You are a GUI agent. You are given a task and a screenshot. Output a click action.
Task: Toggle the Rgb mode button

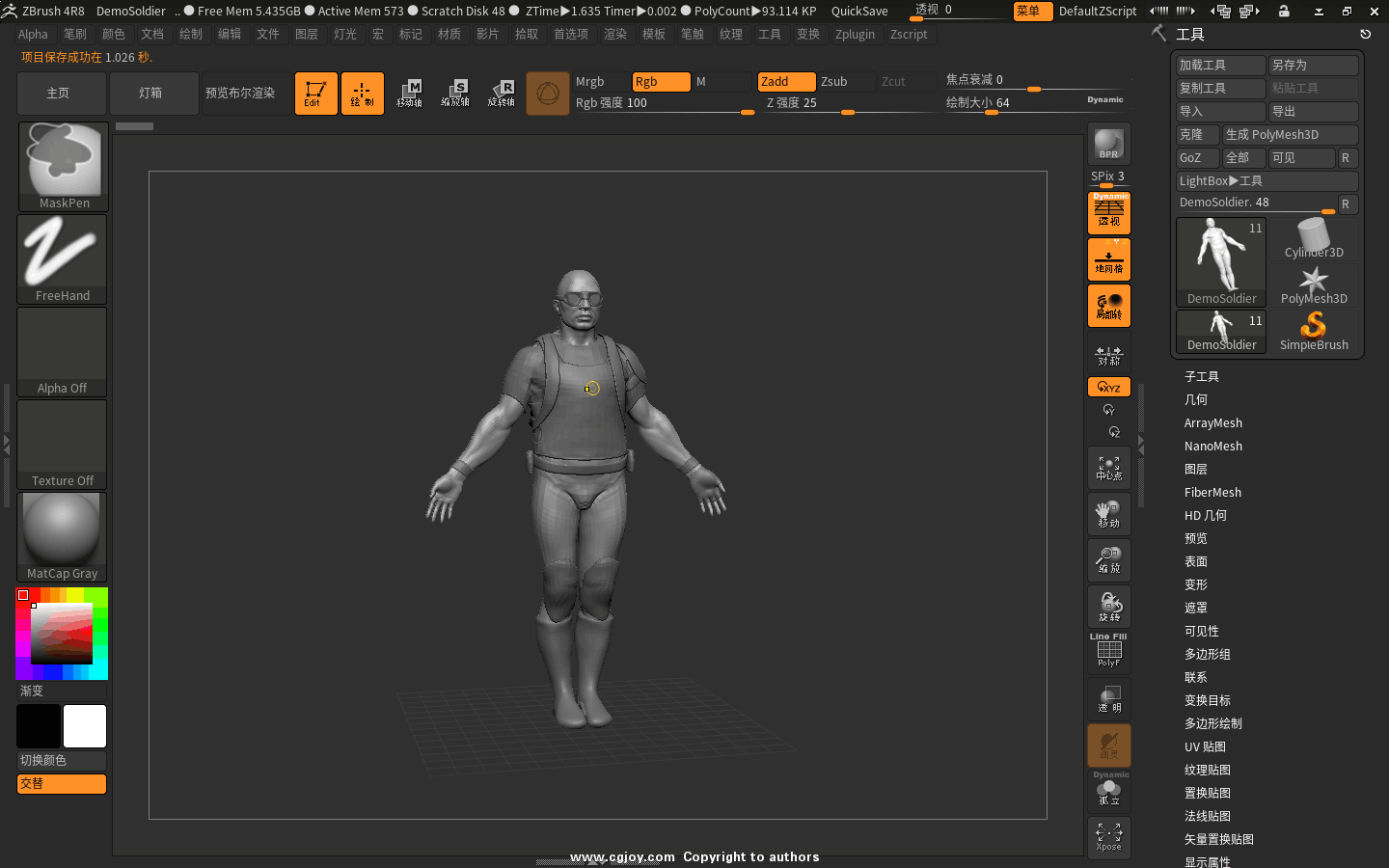tap(662, 81)
